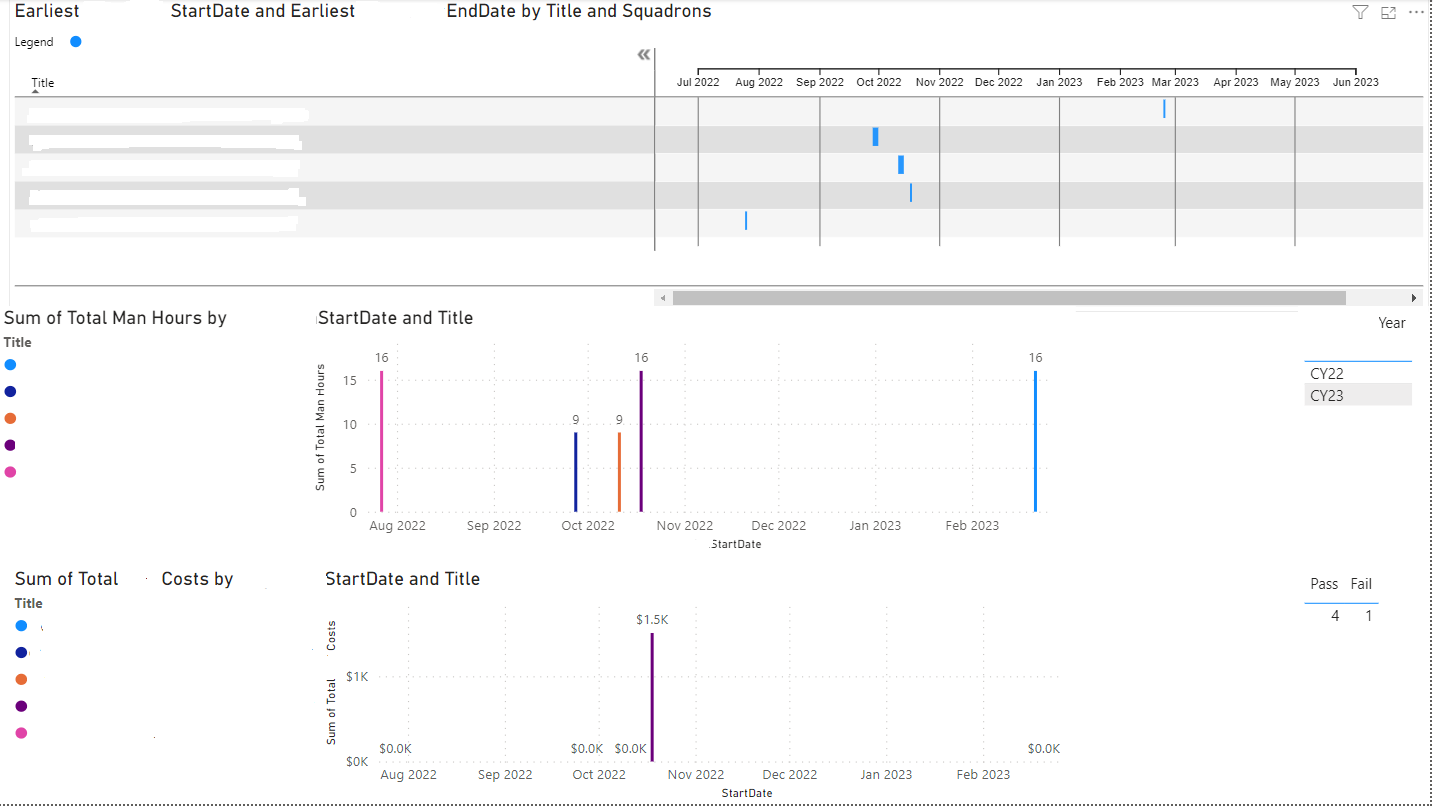Open the filter icon on Gantt visual
This screenshot has height=811, width=1433.
point(1360,12)
